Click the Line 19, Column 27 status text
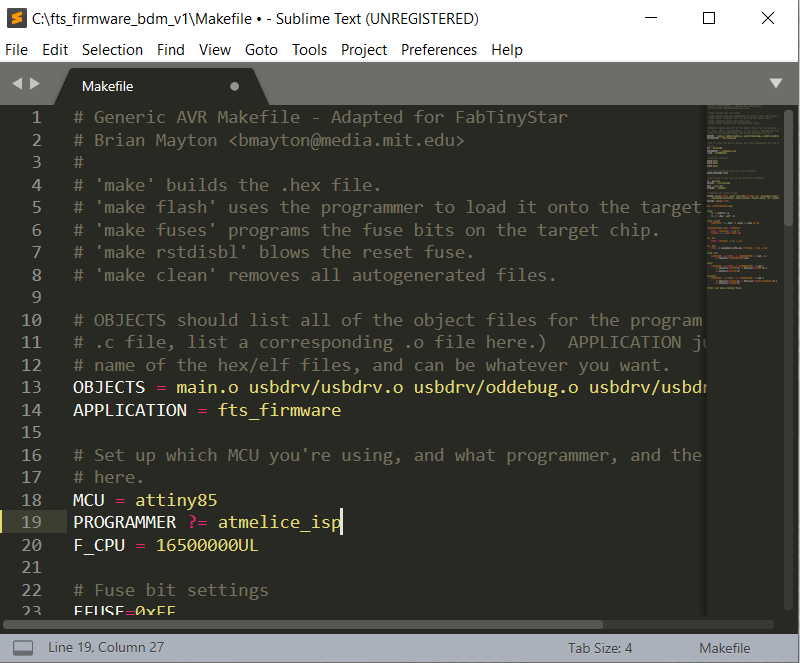 point(106,647)
